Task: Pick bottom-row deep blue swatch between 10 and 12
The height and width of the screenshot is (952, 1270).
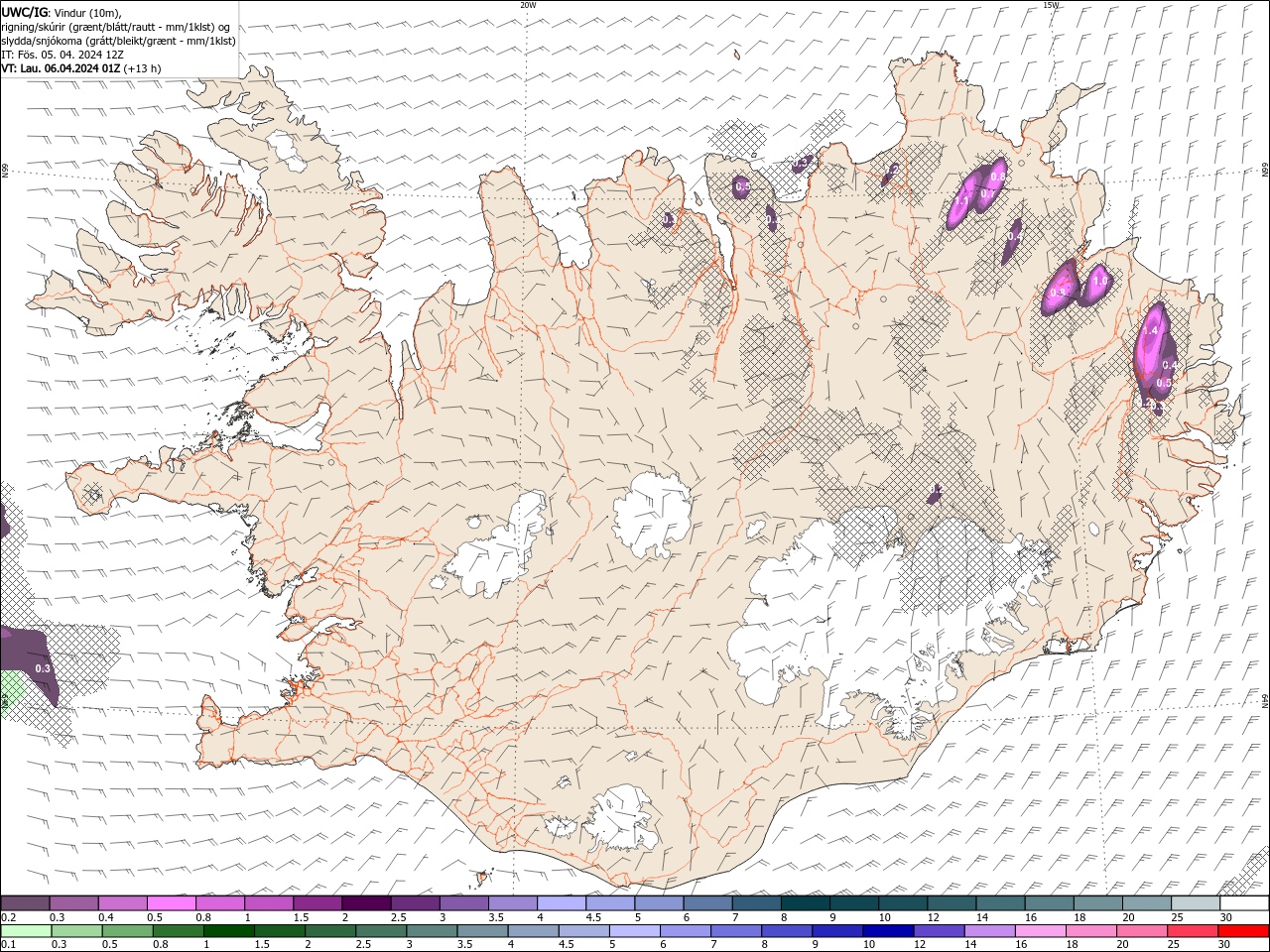Action: (889, 931)
